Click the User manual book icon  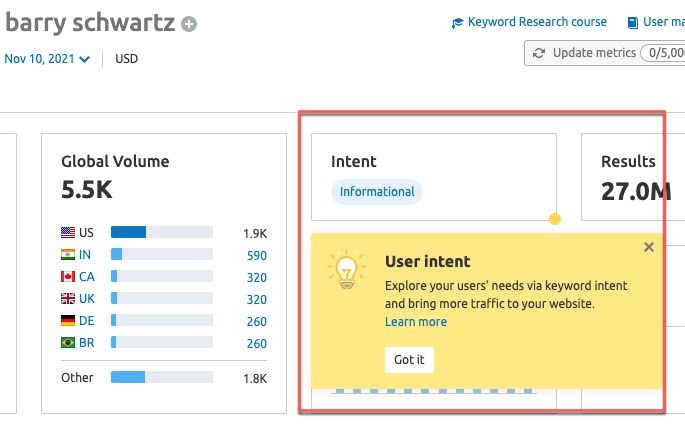632,23
